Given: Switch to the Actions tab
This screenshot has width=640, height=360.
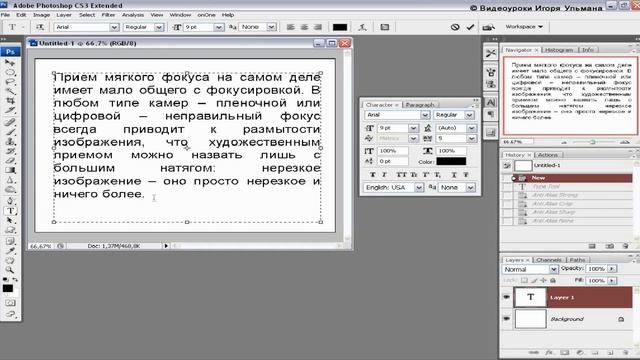Looking at the screenshot, I should (547, 155).
